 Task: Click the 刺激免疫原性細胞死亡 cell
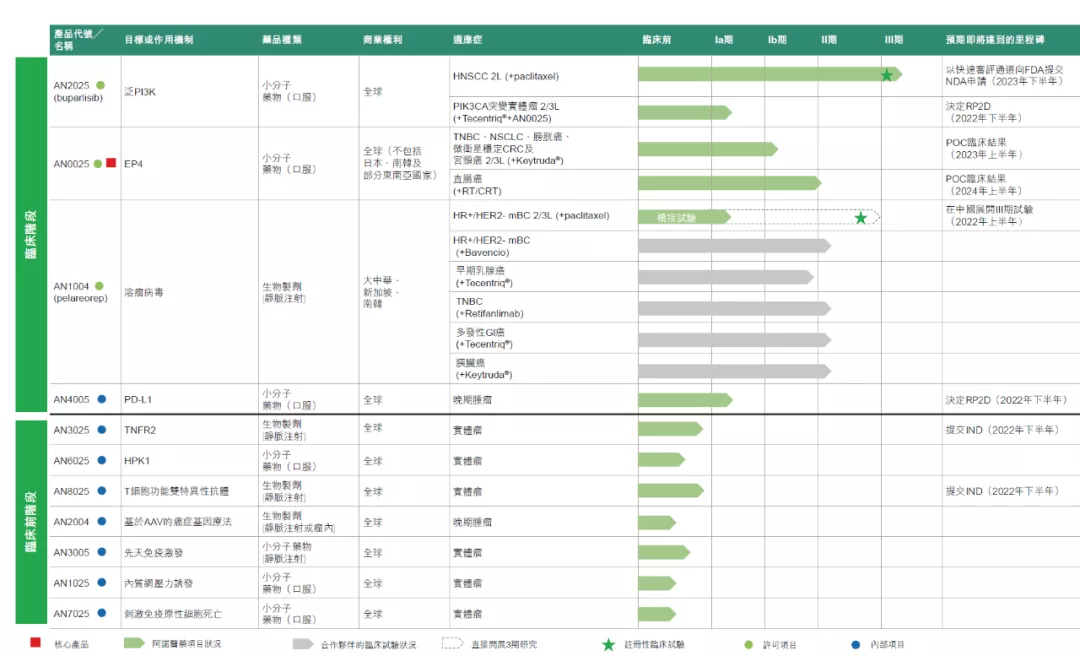[173, 614]
